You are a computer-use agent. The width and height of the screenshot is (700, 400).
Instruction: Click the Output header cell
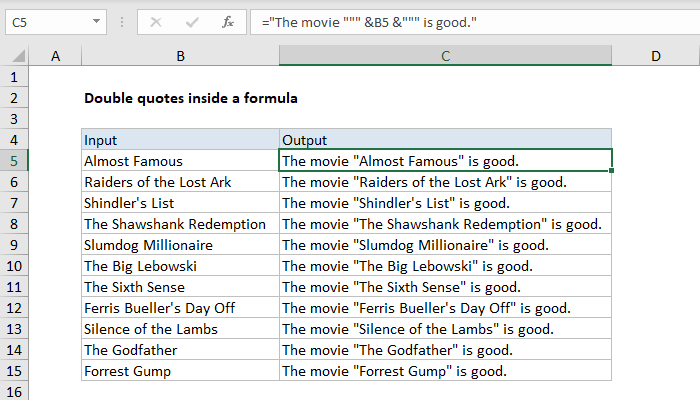coord(445,139)
